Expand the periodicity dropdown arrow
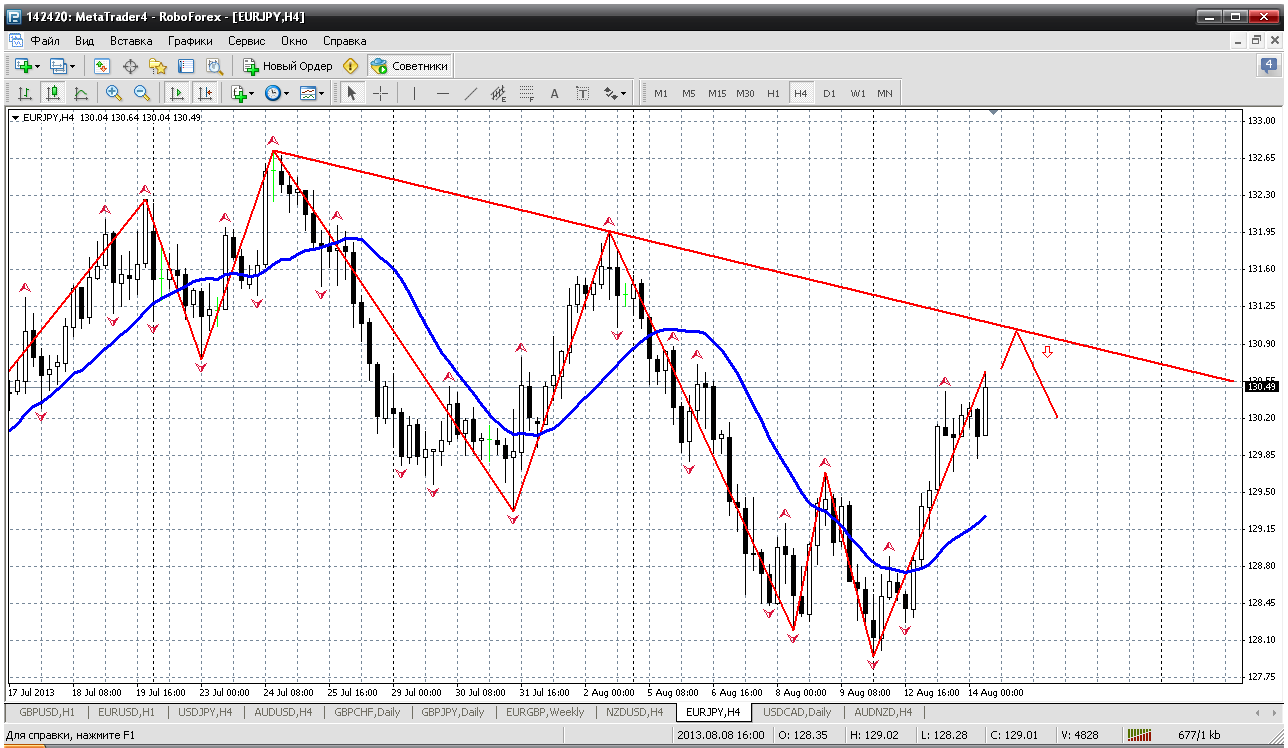Viewport: 1288px width, 748px height. point(287,94)
